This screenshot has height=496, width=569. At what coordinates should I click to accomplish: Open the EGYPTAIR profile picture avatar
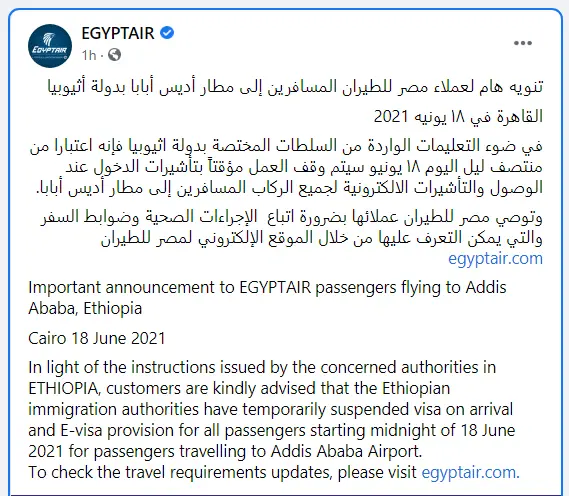(50, 46)
